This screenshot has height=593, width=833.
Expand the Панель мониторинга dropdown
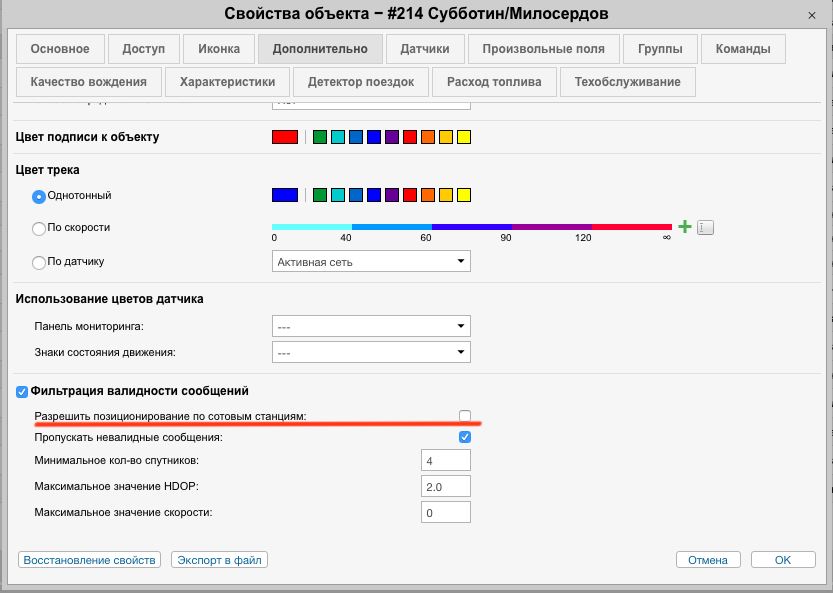[371, 326]
